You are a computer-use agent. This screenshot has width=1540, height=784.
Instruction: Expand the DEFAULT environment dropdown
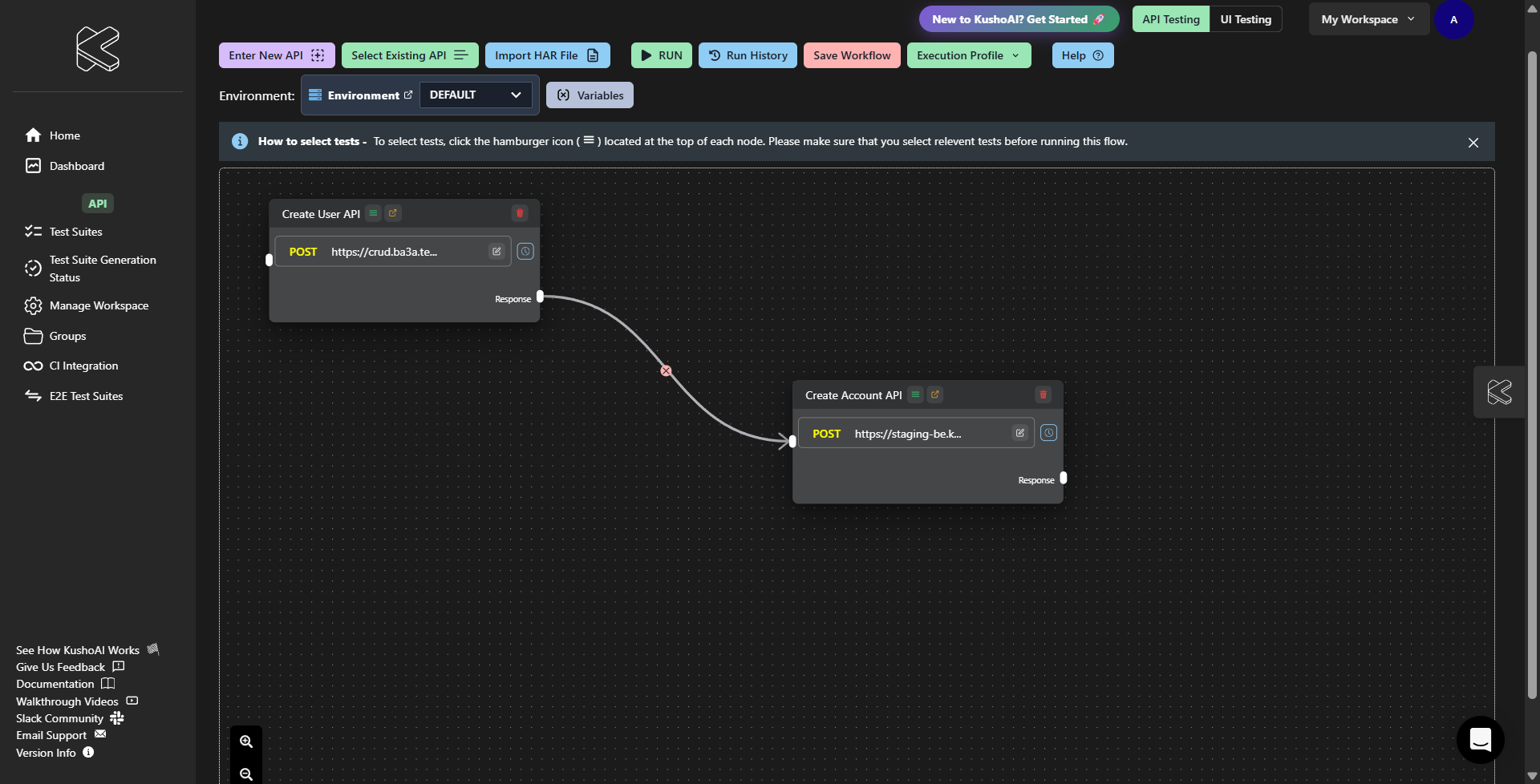(475, 95)
